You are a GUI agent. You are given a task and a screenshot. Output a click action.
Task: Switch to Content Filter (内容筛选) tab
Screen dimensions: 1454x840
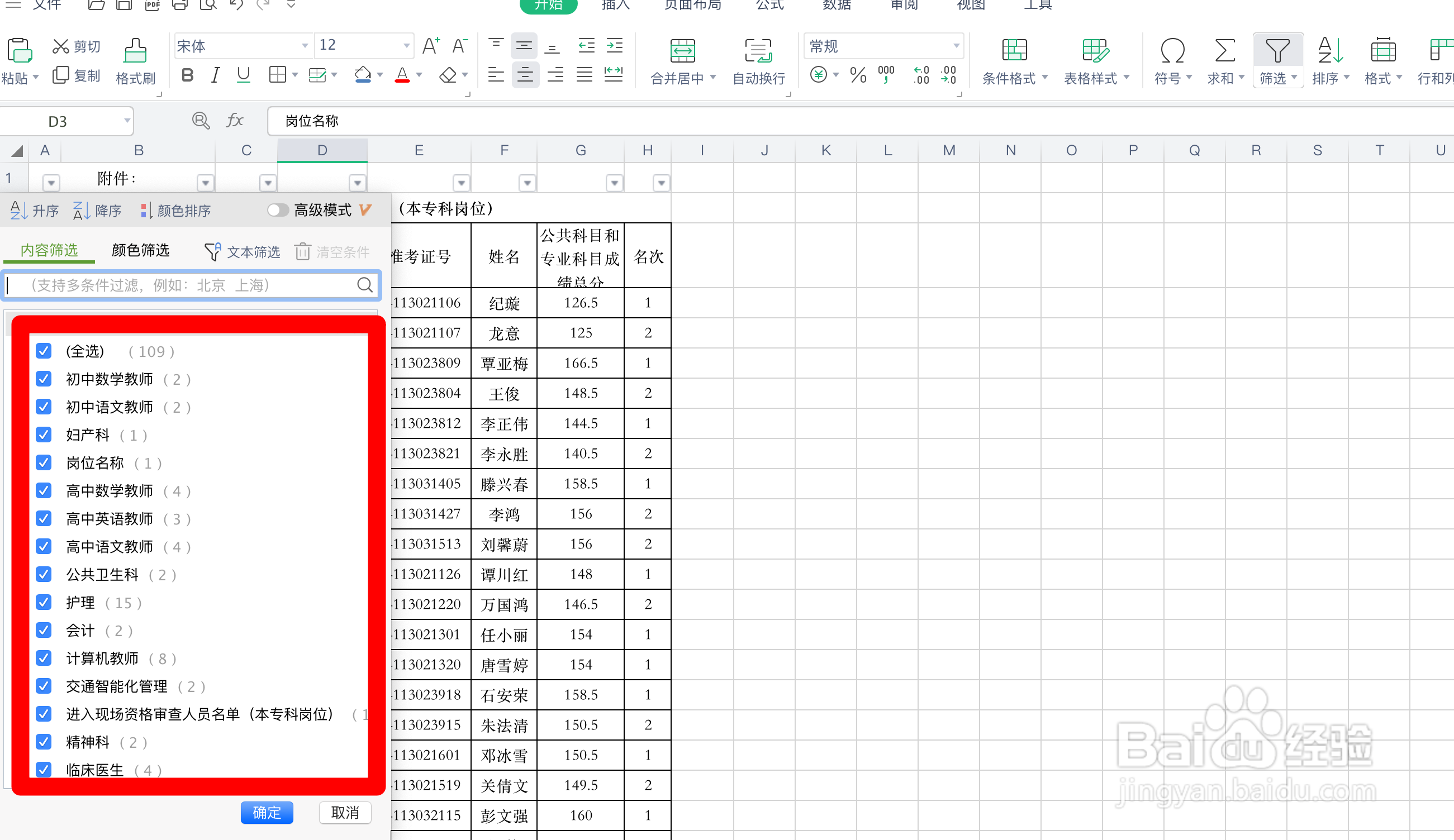pyautogui.click(x=49, y=250)
